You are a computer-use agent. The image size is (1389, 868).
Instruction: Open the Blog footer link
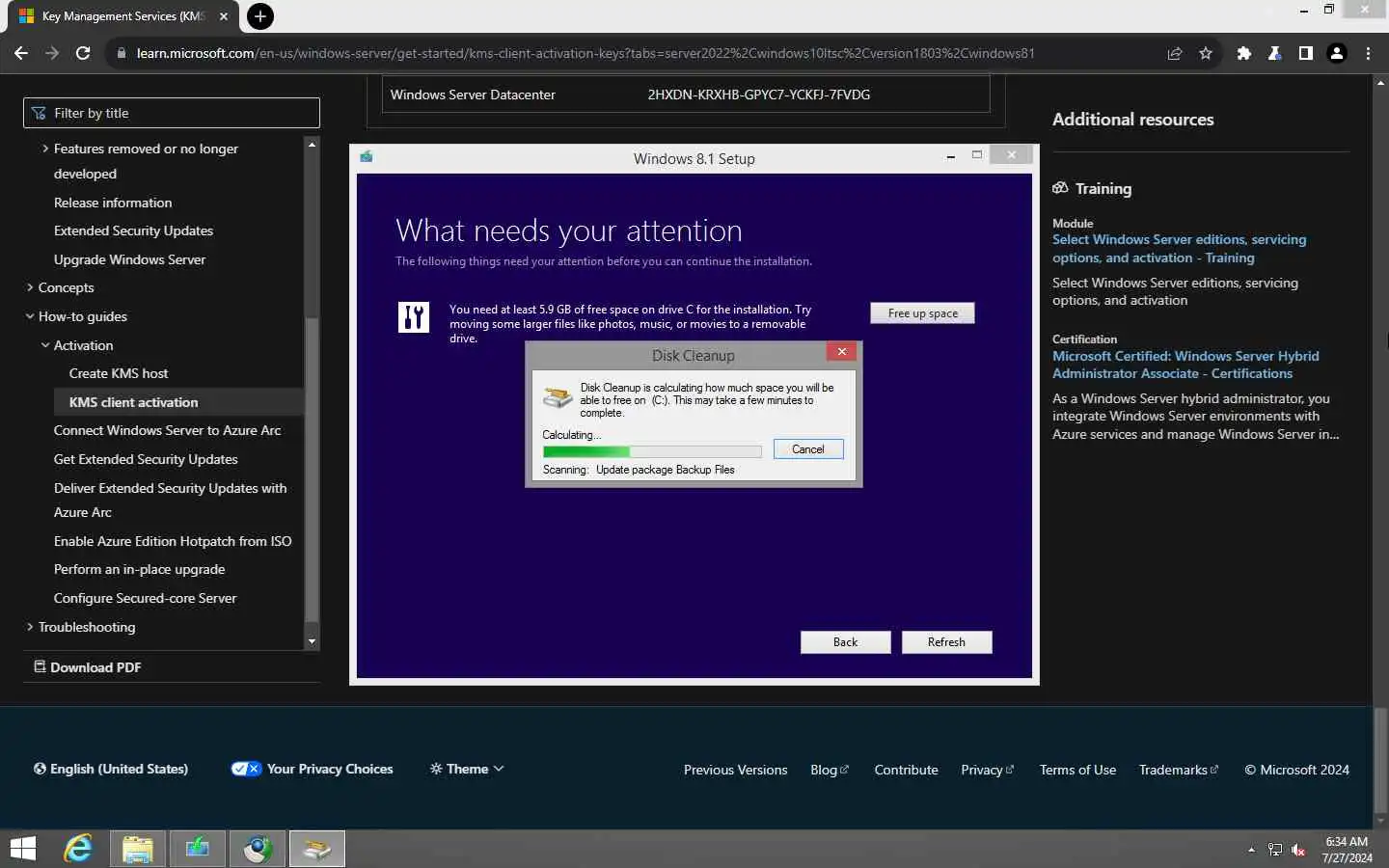(x=830, y=770)
